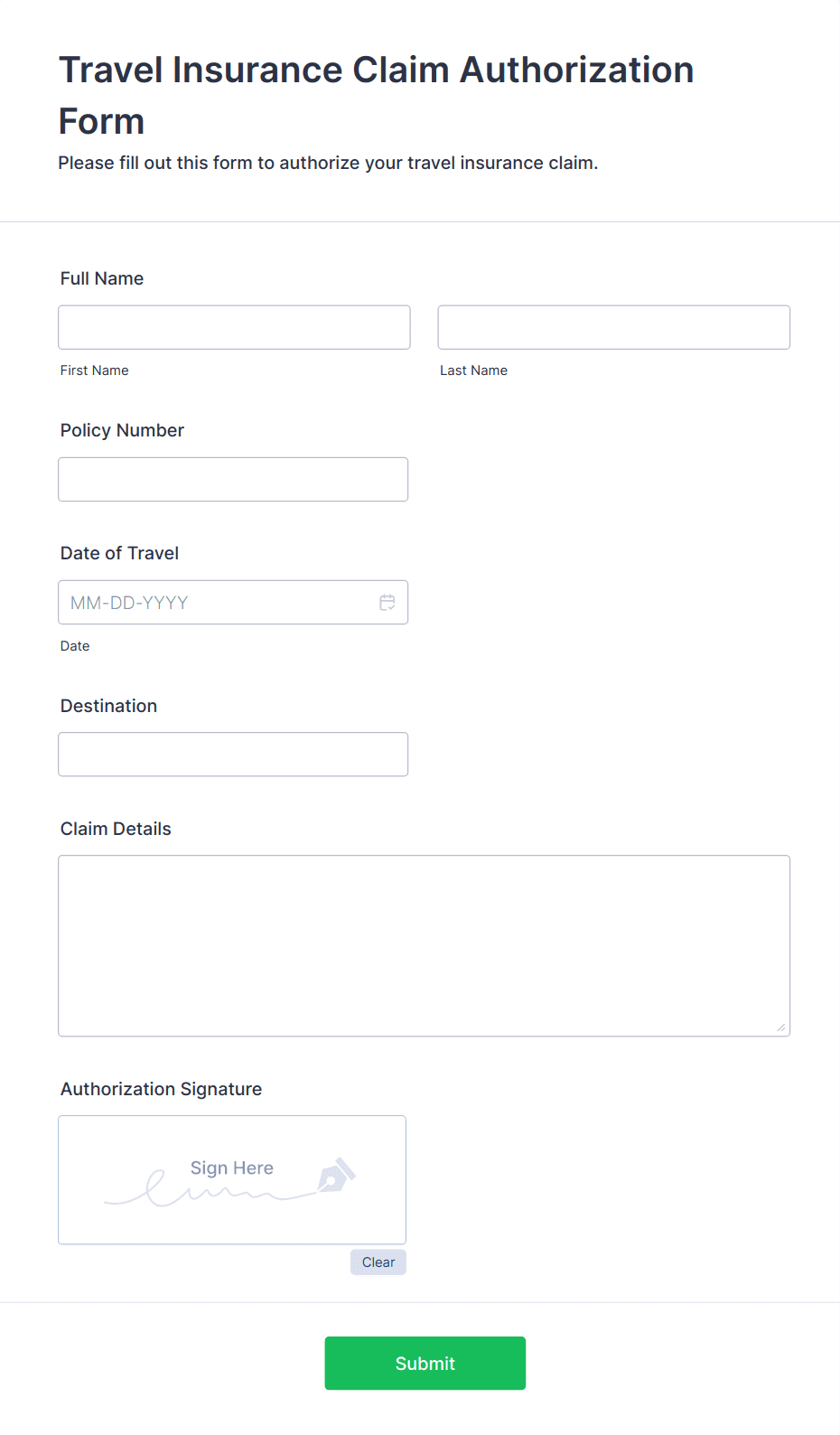Click the Full Name section label
This screenshot has width=840, height=1435.
101,278
